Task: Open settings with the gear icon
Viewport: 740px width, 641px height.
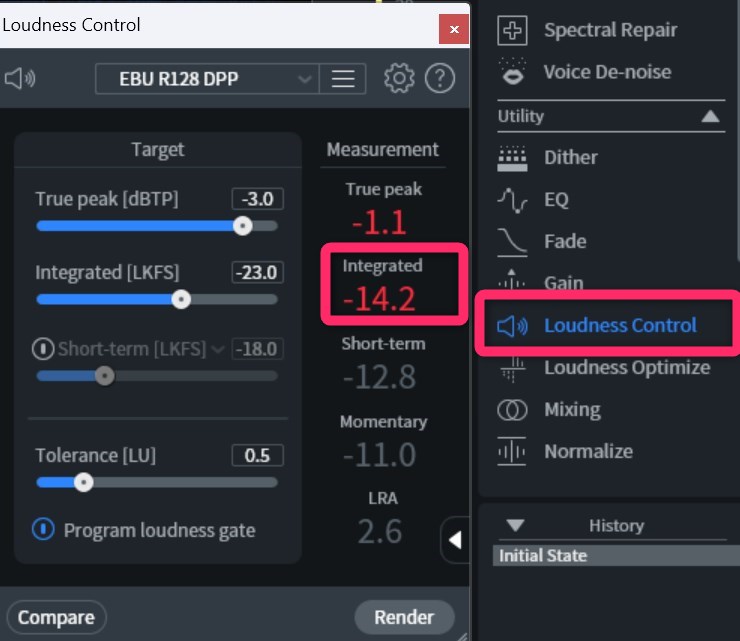Action: click(x=399, y=78)
